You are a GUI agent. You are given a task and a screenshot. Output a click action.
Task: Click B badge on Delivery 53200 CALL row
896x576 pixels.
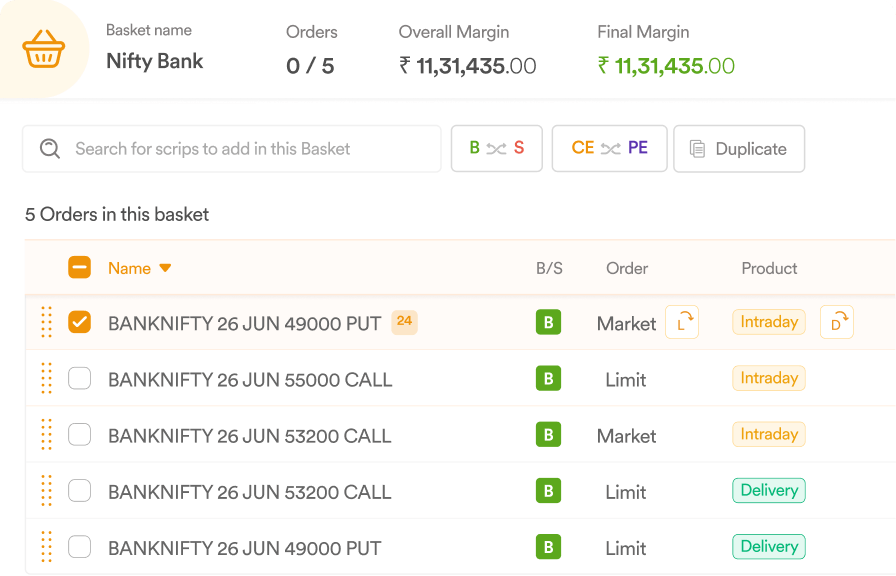tap(548, 491)
